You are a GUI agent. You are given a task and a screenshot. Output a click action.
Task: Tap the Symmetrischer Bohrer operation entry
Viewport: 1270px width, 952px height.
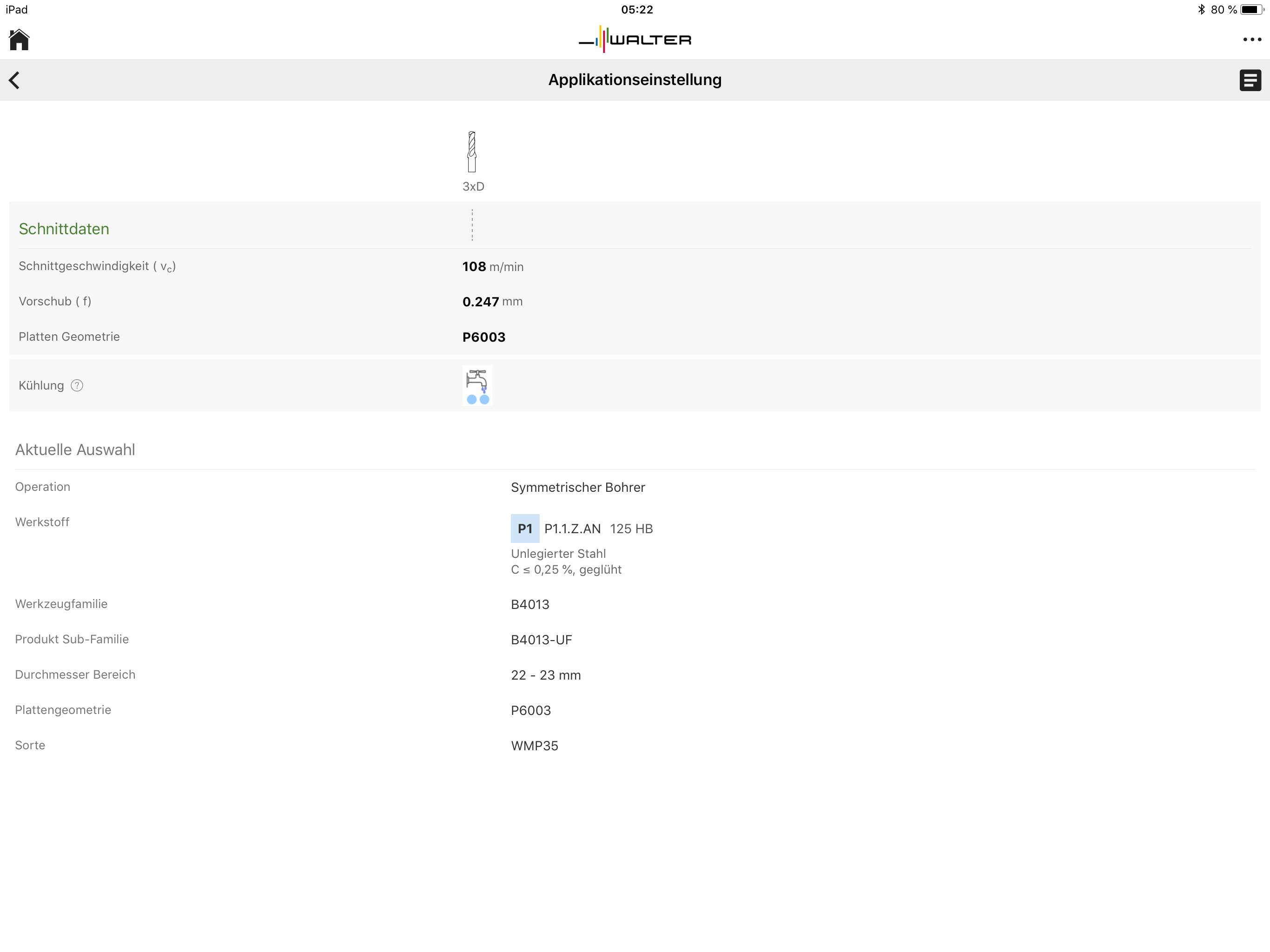577,488
